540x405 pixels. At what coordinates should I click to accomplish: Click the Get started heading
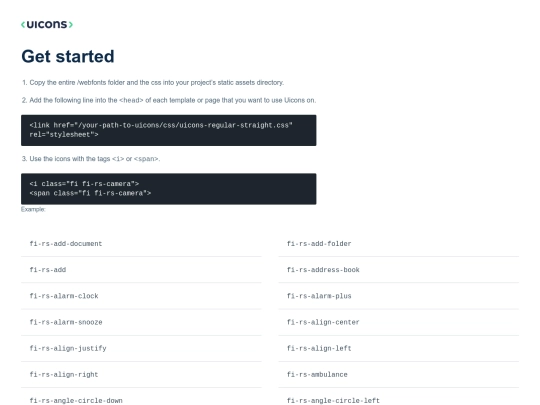68,56
